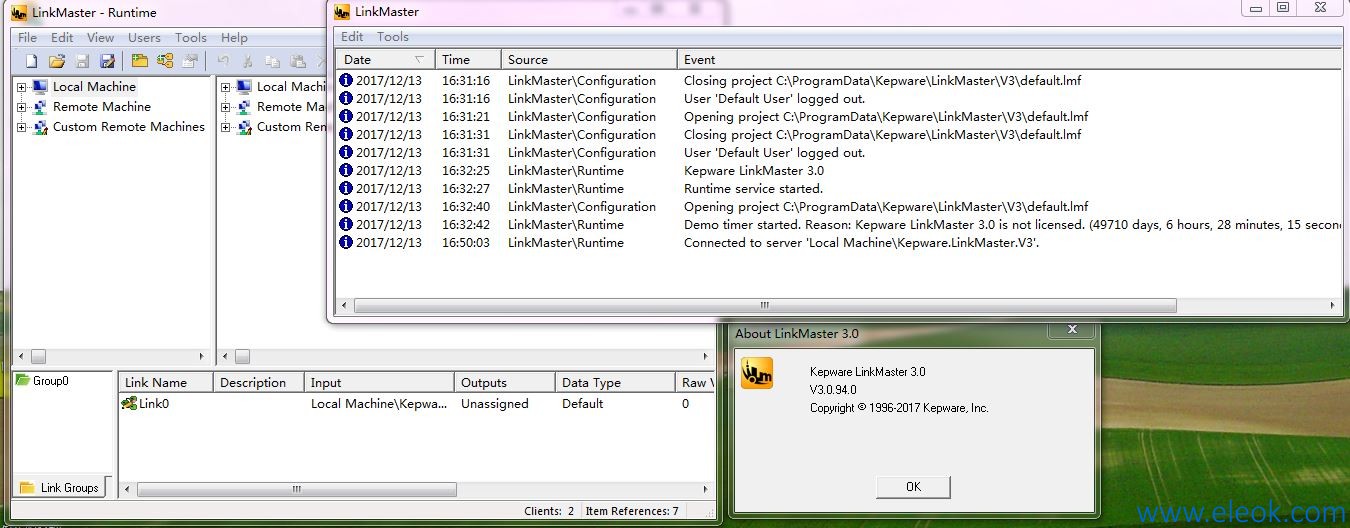Screen dimensions: 1350x528
Task: Expand Custom Remote Machines in left tree
Action: click(x=22, y=127)
